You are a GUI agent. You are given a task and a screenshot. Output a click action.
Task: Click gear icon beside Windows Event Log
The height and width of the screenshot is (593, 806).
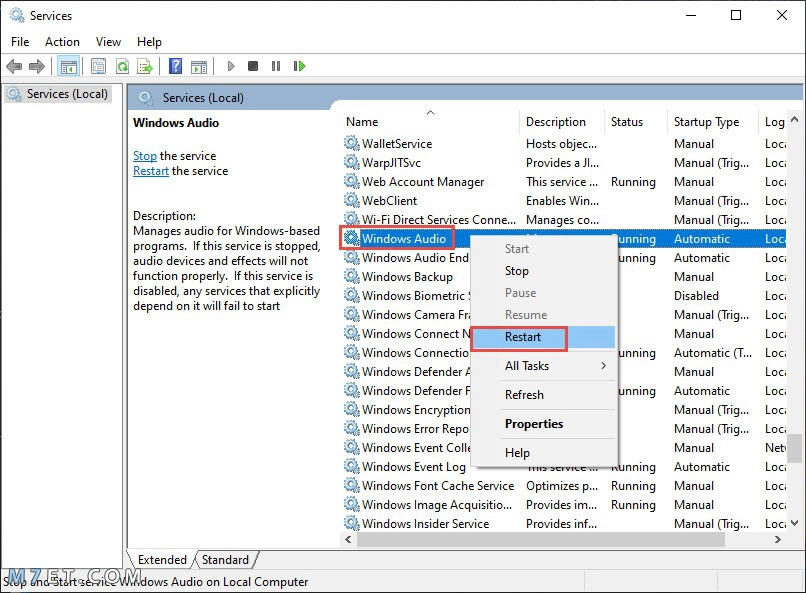[x=352, y=467]
